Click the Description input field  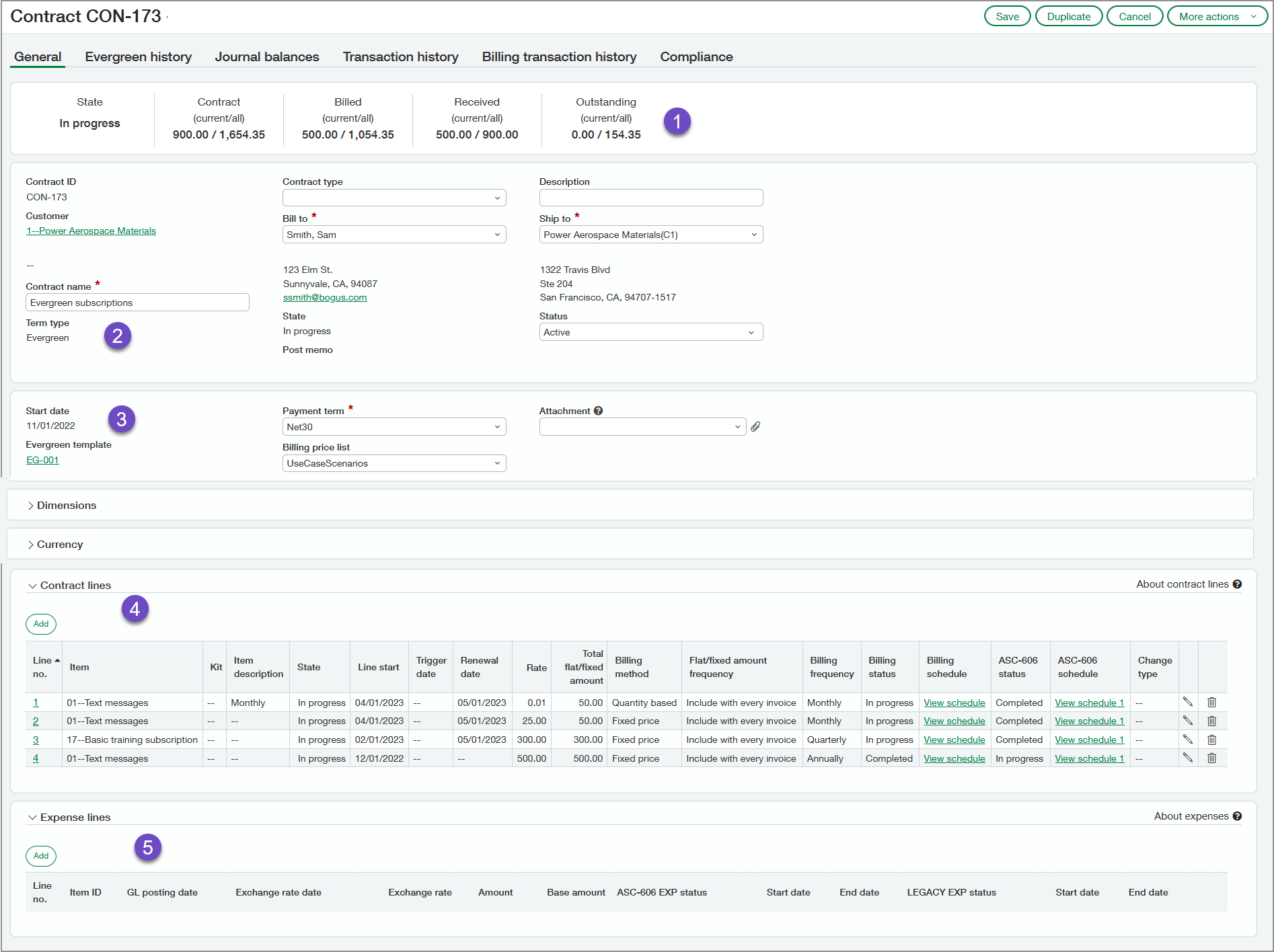coord(650,197)
